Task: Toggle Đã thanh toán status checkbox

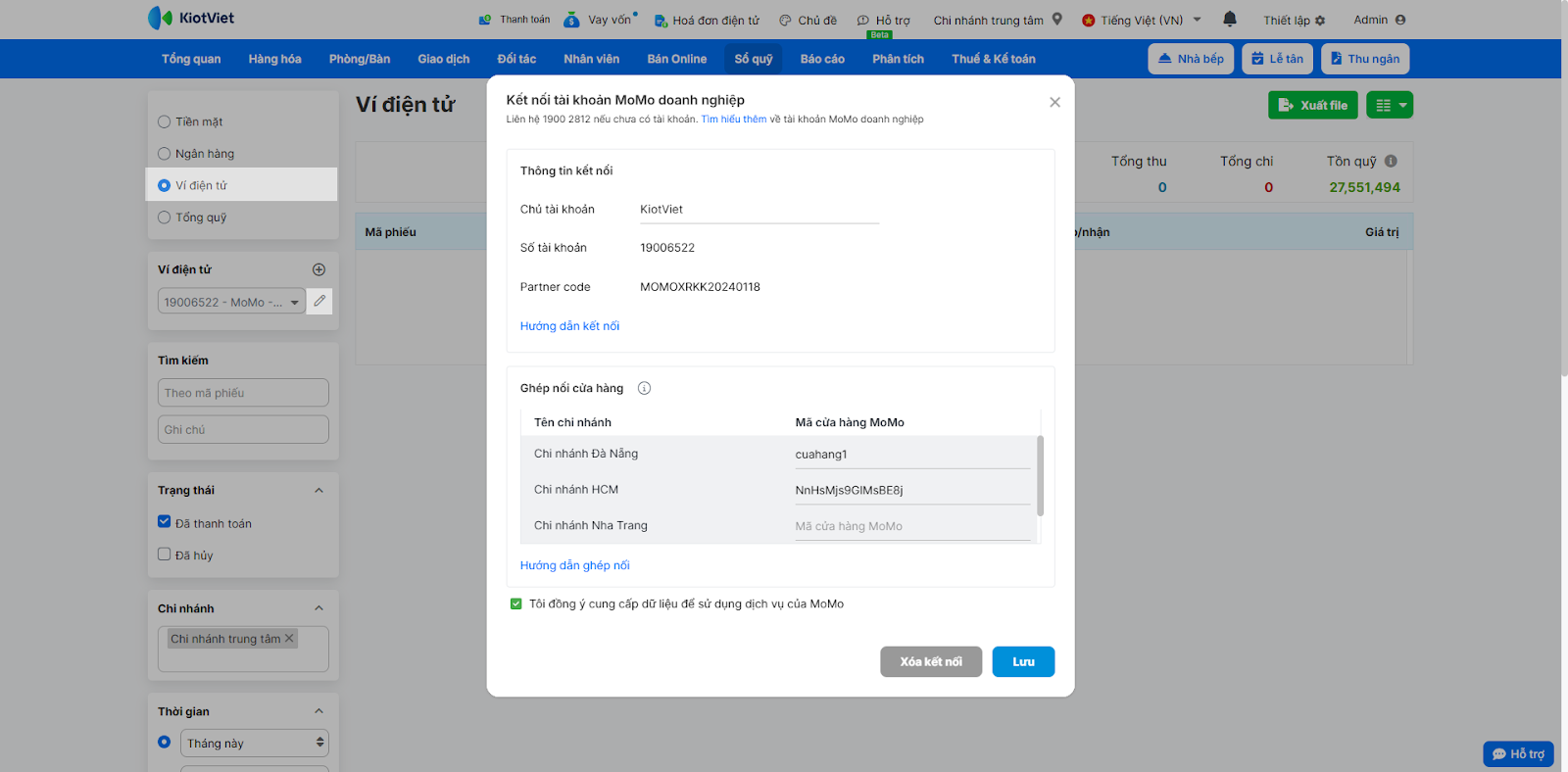Action: click(165, 522)
